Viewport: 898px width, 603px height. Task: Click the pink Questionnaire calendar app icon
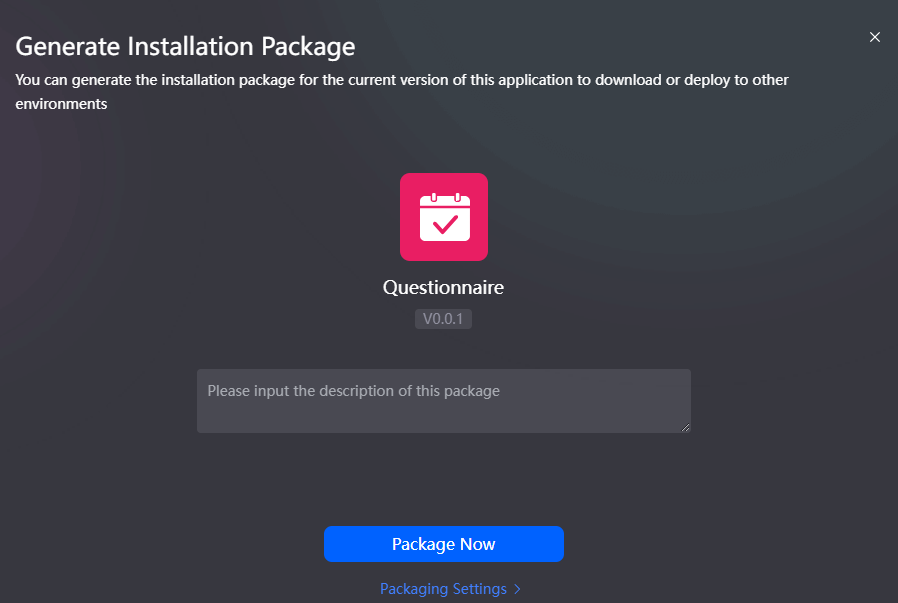tap(444, 217)
